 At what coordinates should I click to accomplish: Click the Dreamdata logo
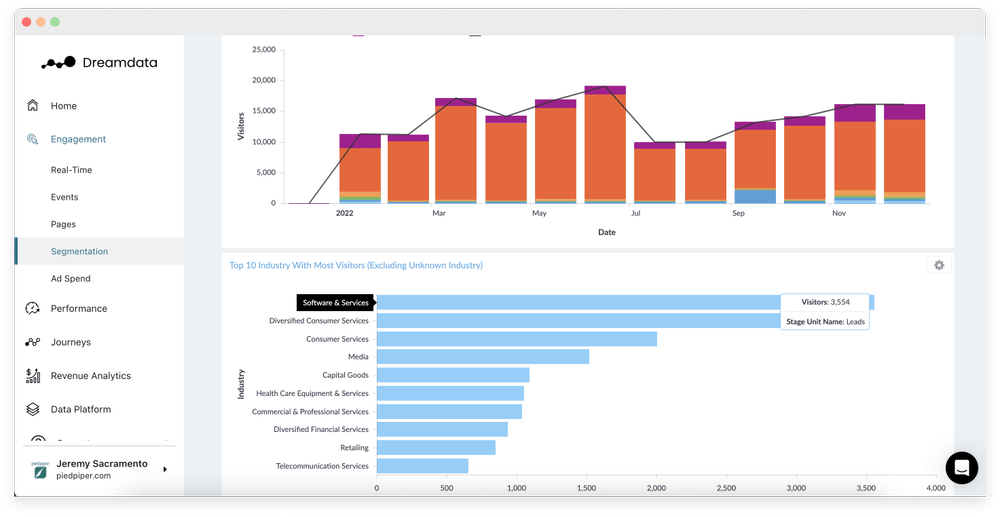[x=99, y=63]
